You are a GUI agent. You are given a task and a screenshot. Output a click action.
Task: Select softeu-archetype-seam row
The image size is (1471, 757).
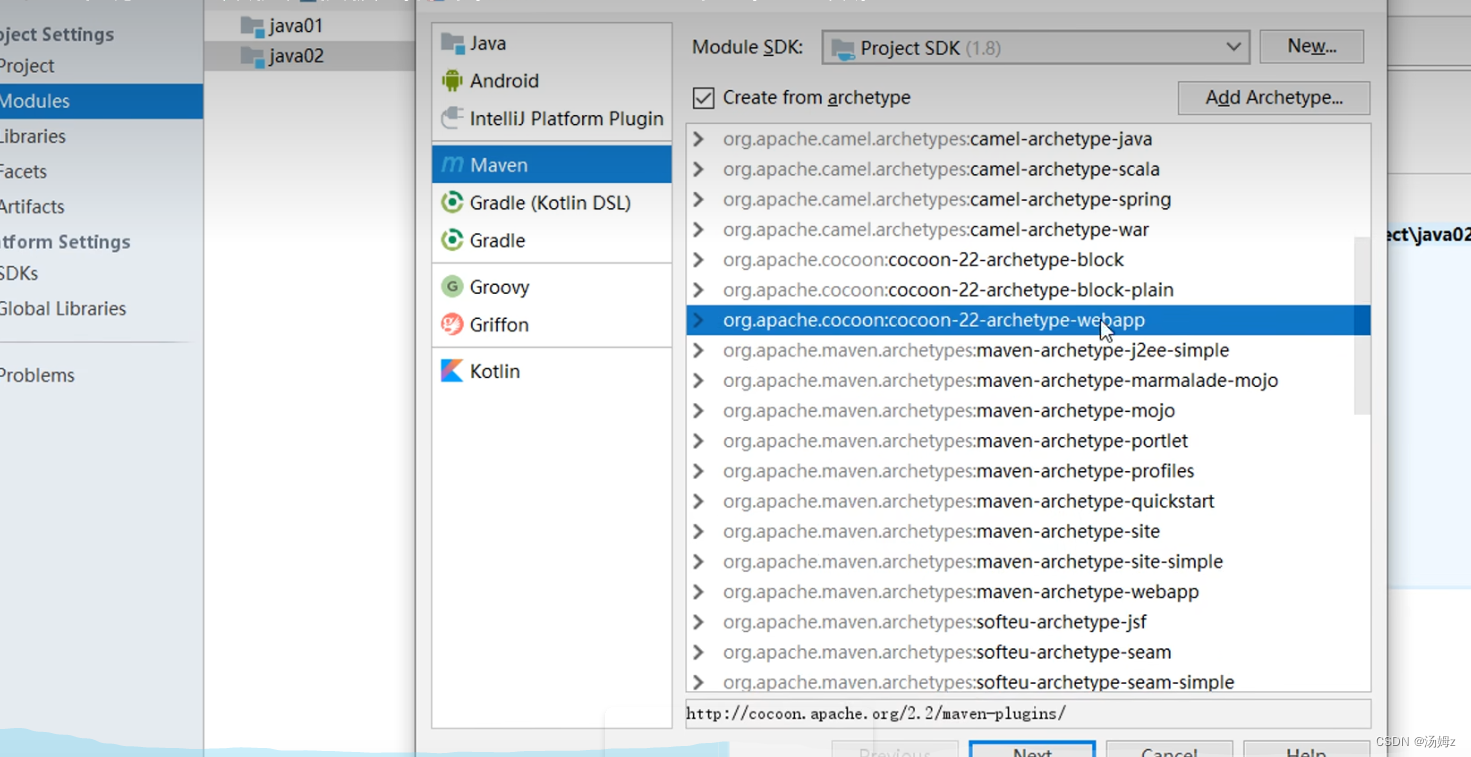pos(1028,652)
